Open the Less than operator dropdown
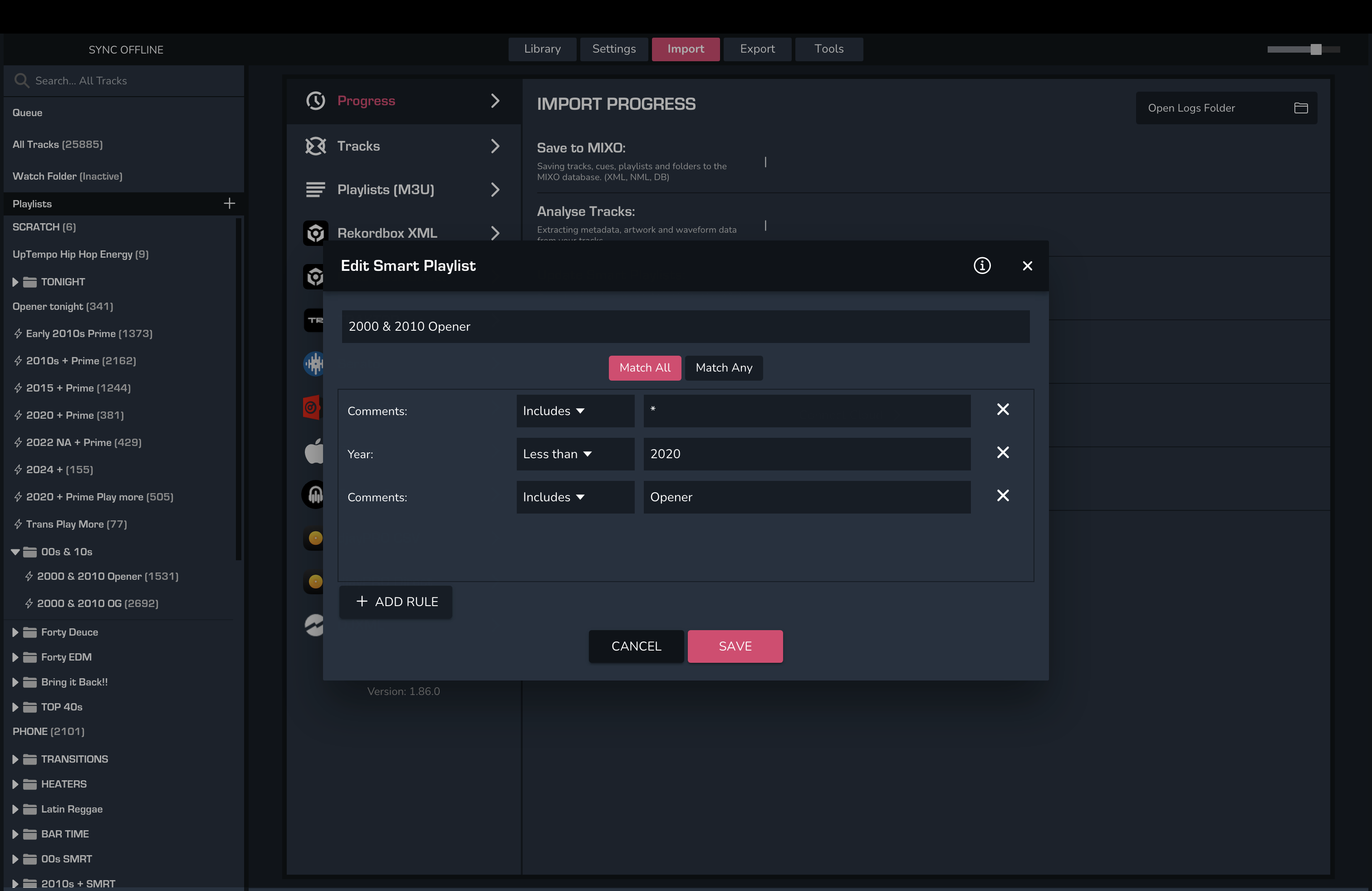1372x891 pixels. [575, 454]
